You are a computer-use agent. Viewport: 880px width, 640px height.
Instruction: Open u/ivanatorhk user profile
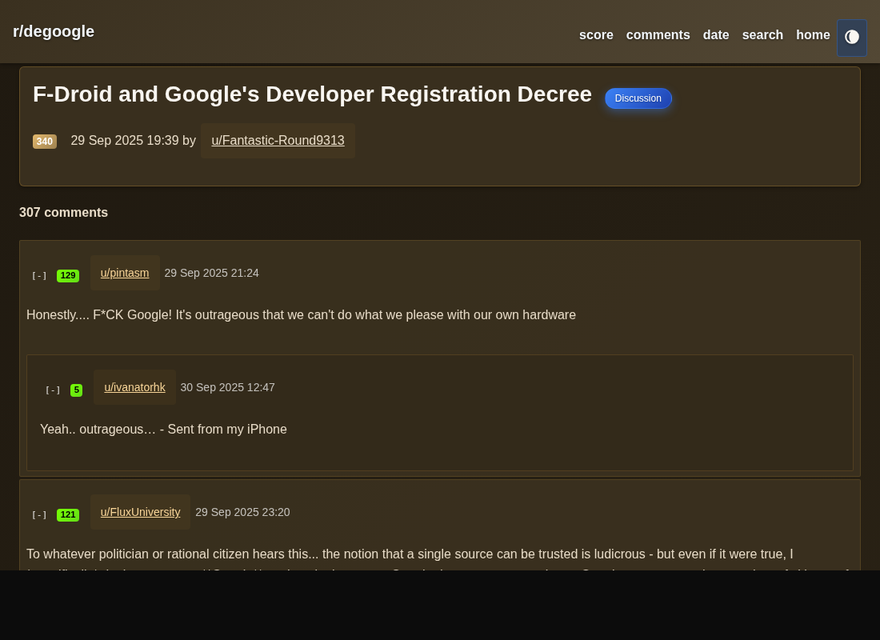pos(135,387)
